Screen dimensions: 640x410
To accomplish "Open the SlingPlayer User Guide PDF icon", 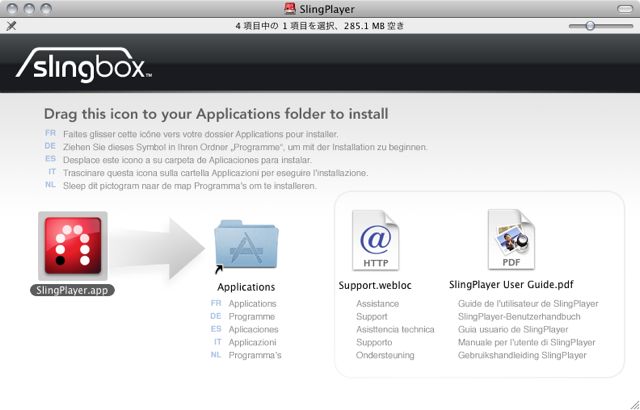I will (x=511, y=239).
